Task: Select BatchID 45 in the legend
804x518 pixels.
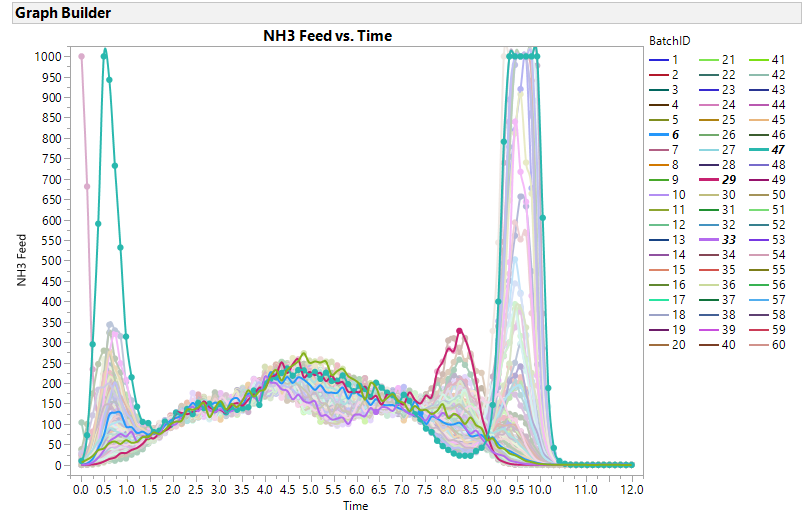Action: point(767,120)
